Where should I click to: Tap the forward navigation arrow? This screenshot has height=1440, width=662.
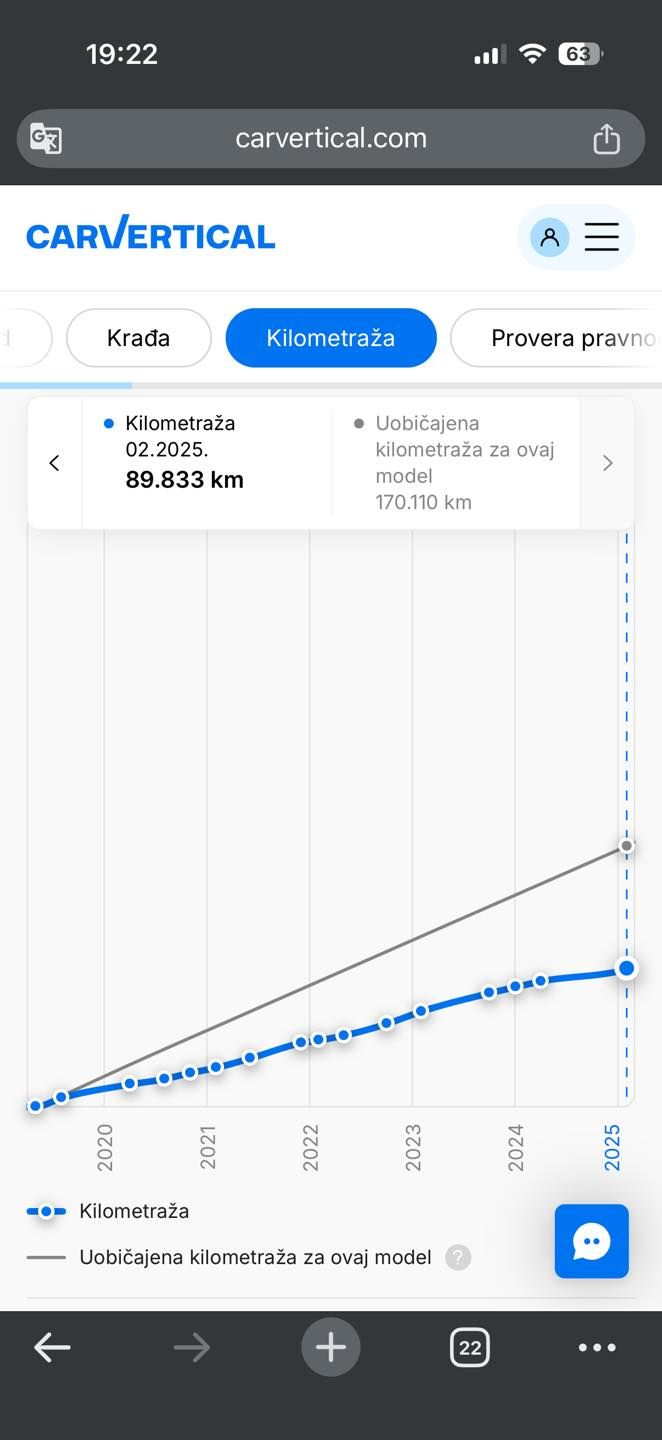coord(191,1347)
